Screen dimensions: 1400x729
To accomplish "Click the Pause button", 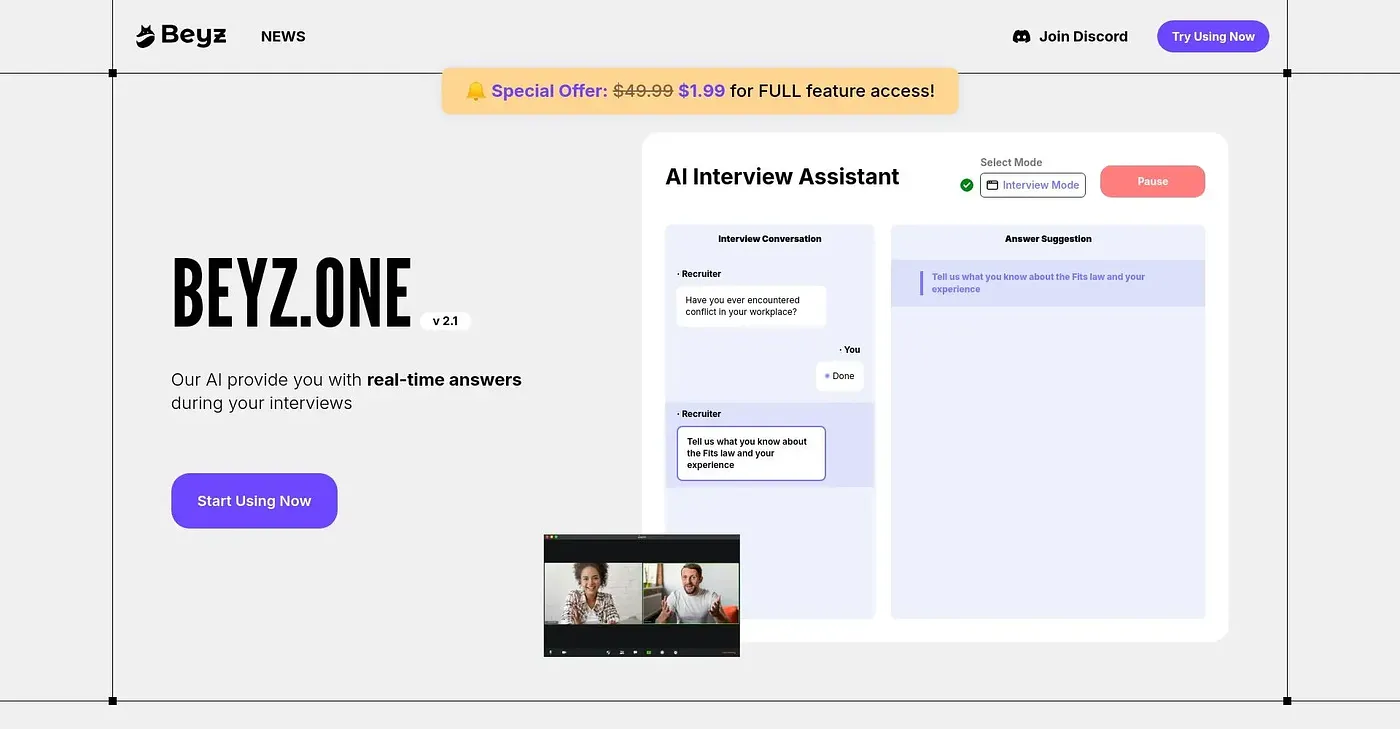I will click(x=1152, y=181).
